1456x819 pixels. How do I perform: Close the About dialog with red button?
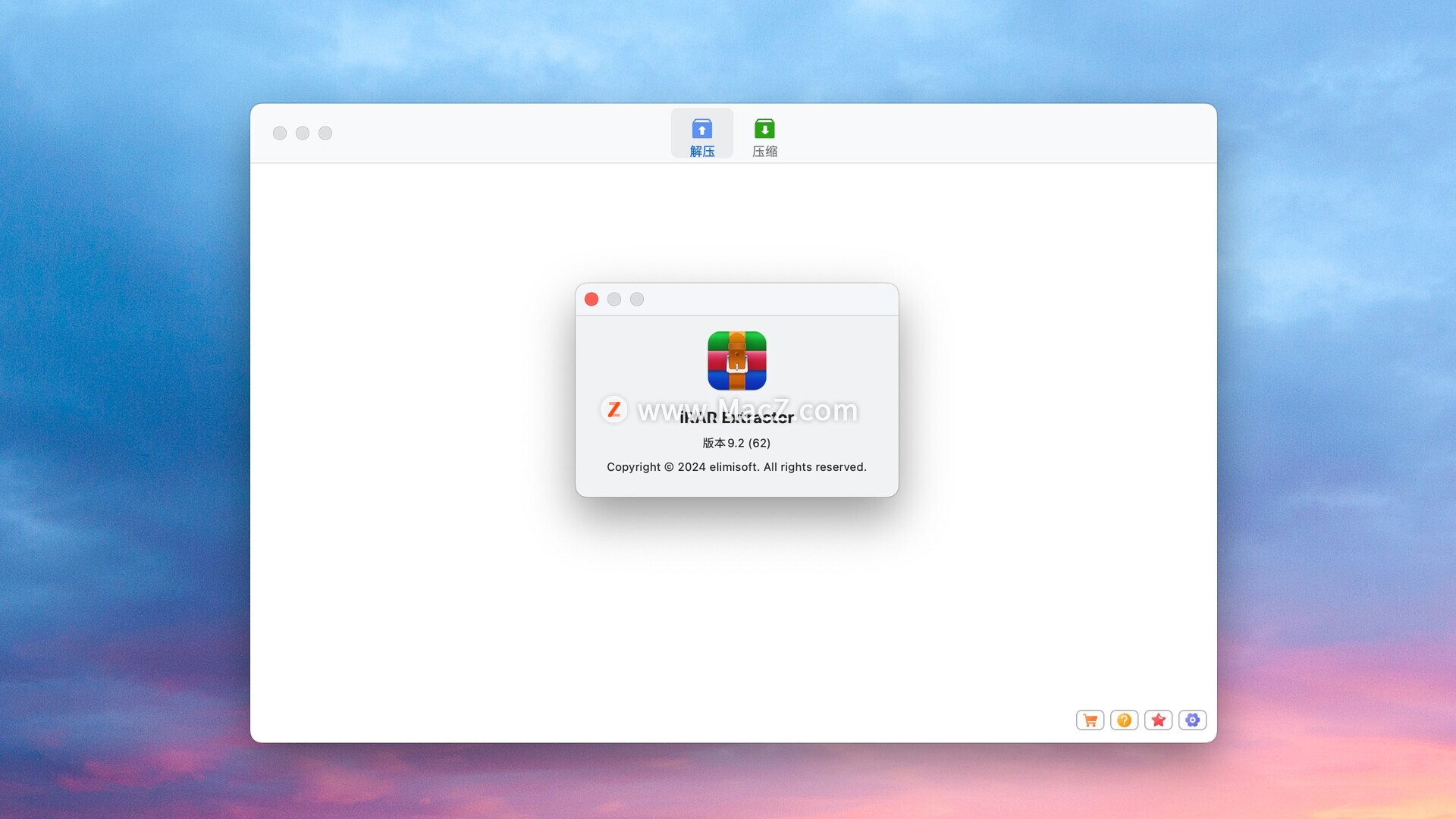click(591, 300)
